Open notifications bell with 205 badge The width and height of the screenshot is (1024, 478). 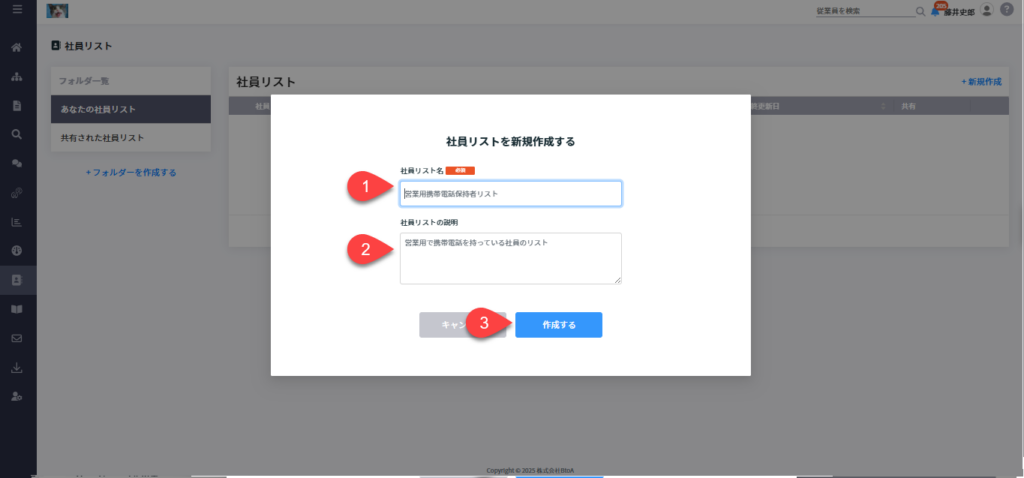[936, 10]
